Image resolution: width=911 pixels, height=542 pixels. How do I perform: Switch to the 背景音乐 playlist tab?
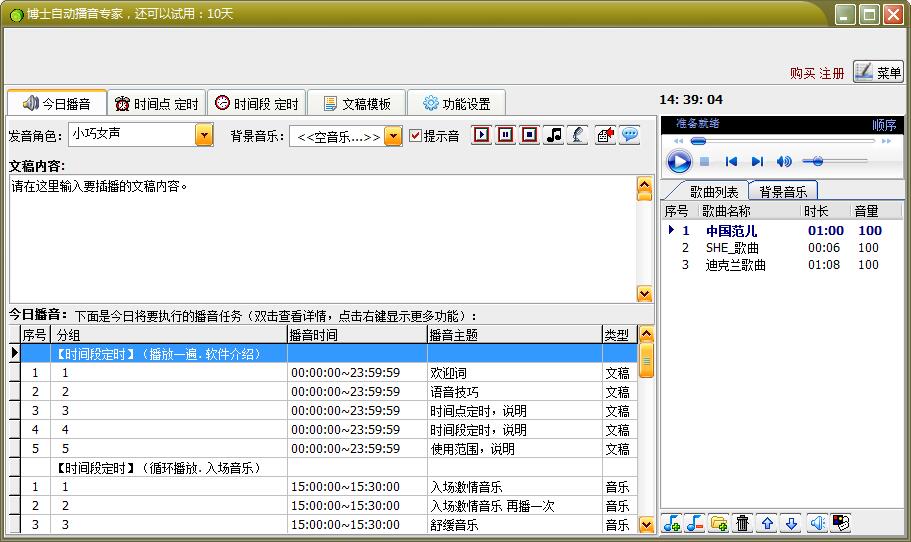783,192
